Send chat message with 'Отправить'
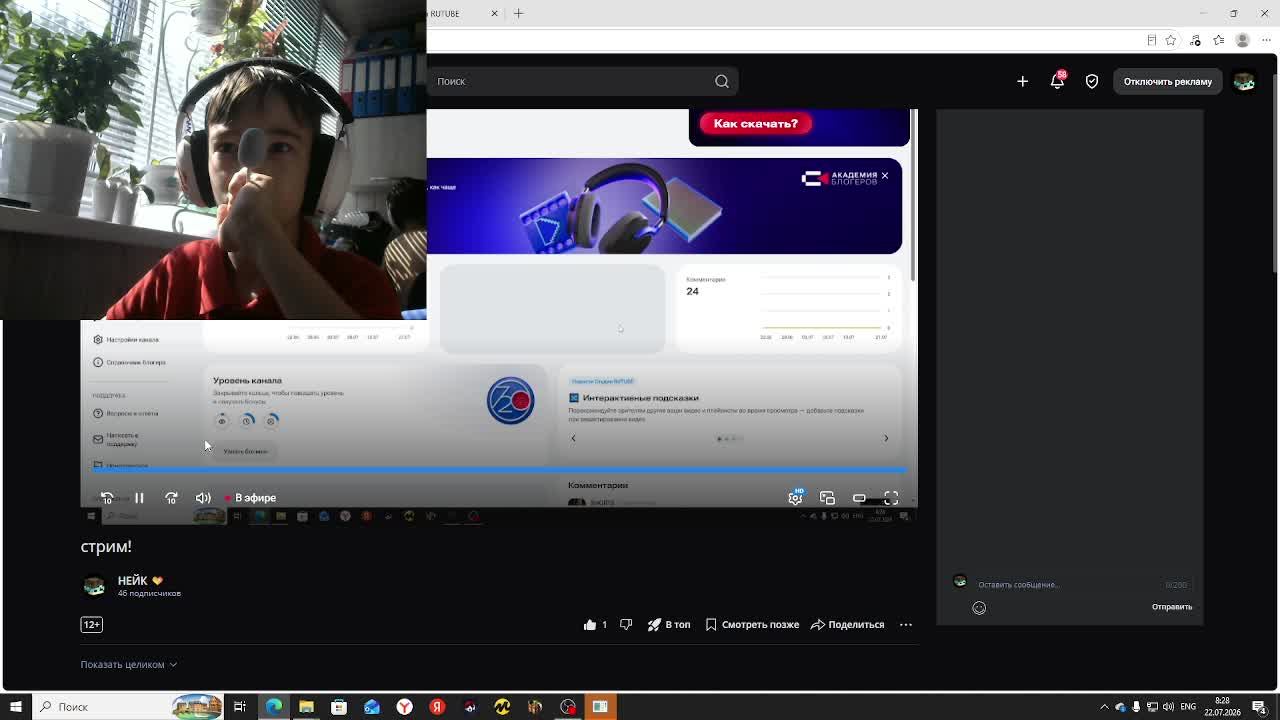The height and width of the screenshot is (720, 1280). pyautogui.click(x=1172, y=607)
